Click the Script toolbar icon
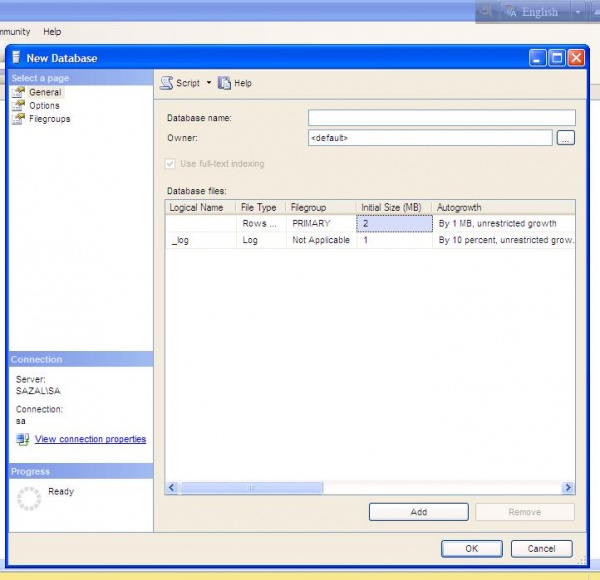This screenshot has width=600, height=580. (x=166, y=83)
